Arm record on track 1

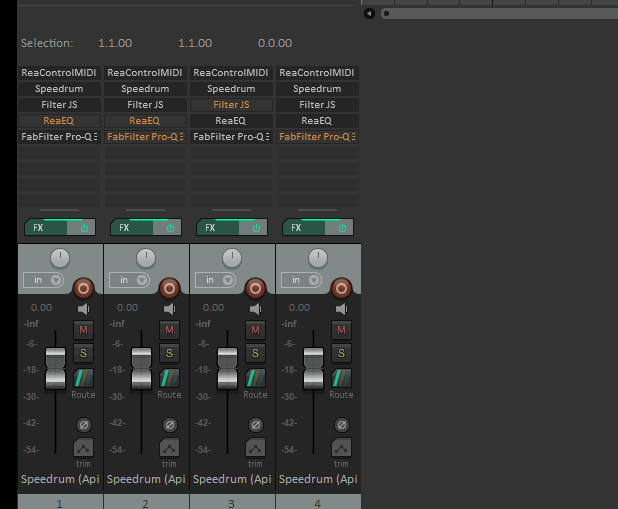(83, 289)
